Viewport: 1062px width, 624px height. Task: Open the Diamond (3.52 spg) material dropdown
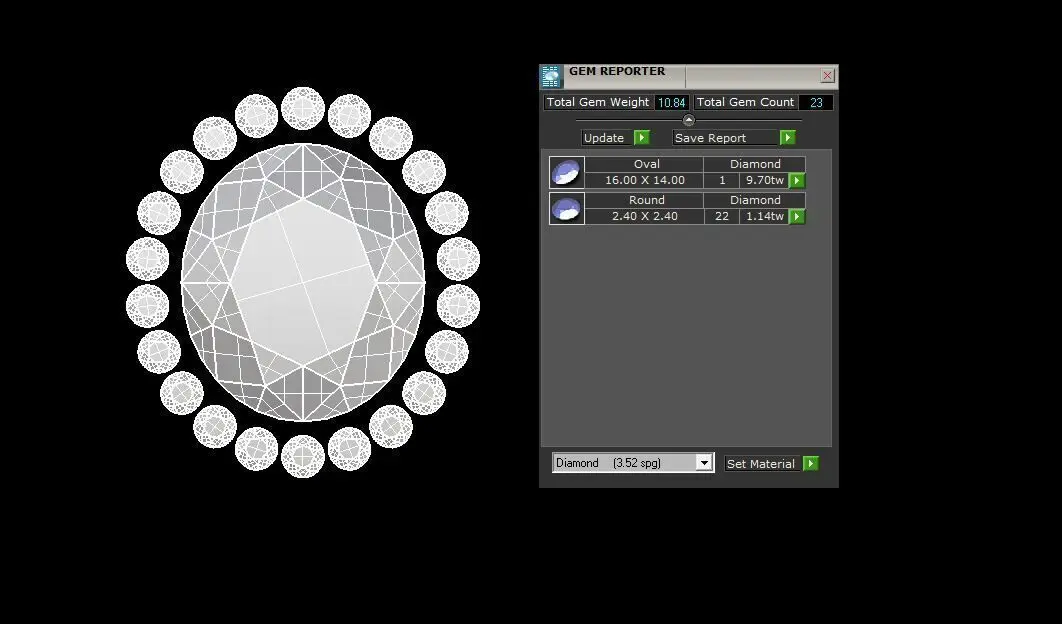(704, 463)
